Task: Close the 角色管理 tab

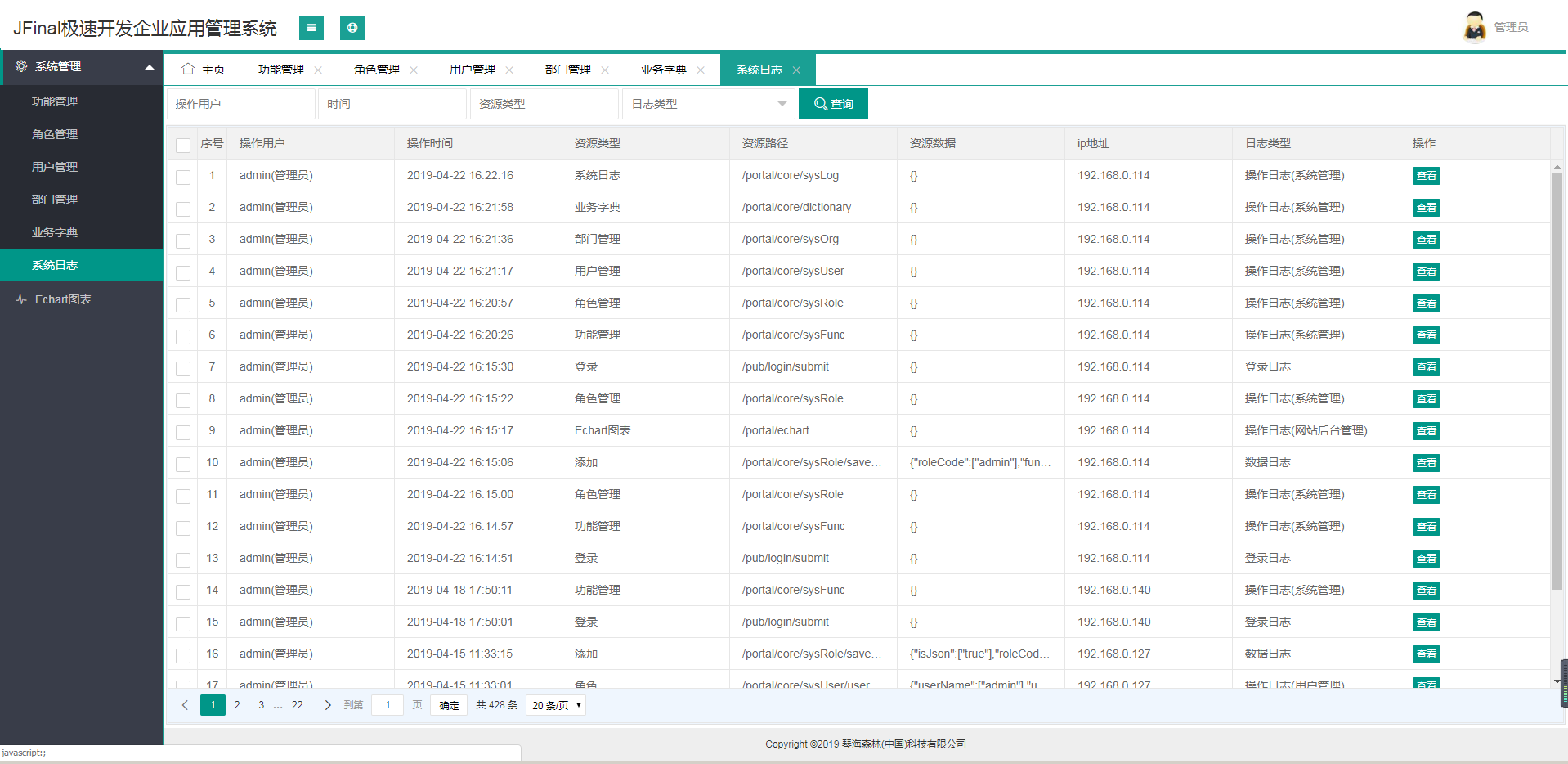Action: 414,70
